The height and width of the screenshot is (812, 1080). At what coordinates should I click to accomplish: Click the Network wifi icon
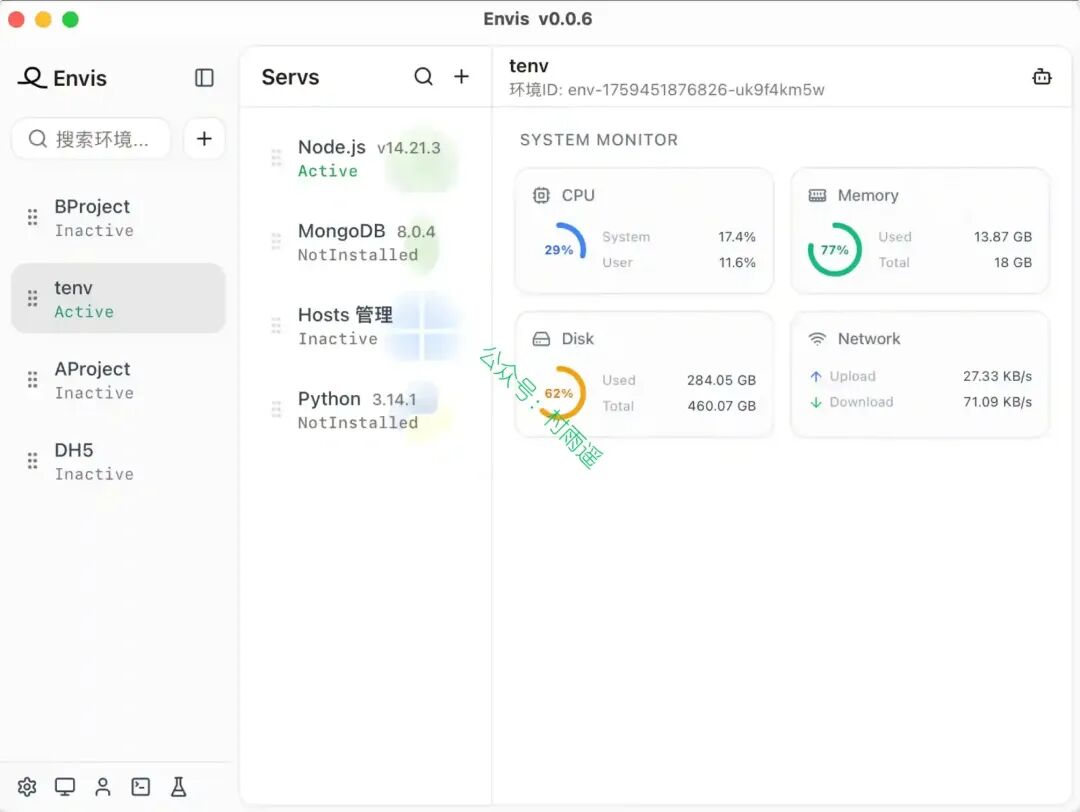817,339
